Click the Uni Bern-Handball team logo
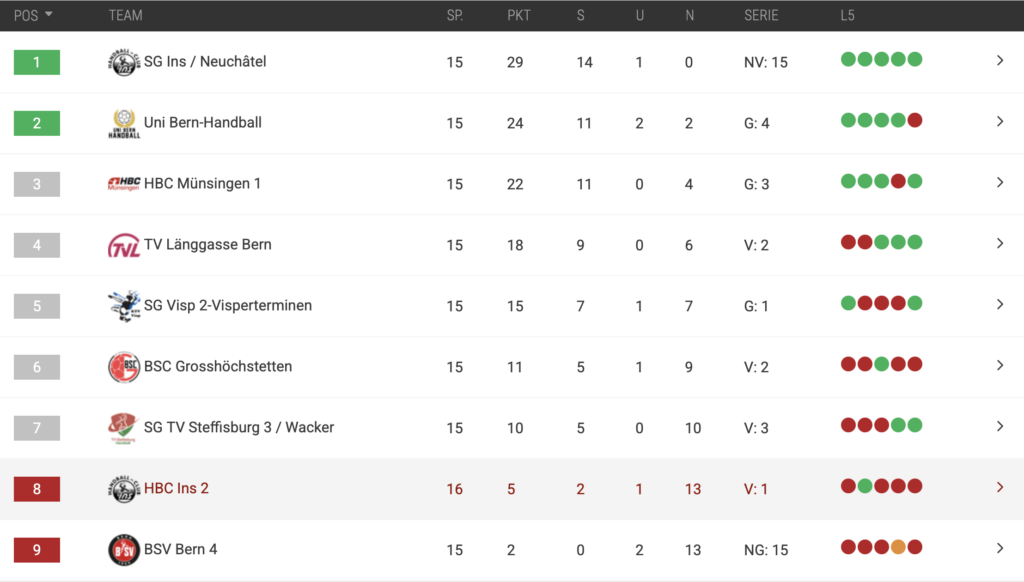Viewport: 1024px width, 582px height. point(124,123)
